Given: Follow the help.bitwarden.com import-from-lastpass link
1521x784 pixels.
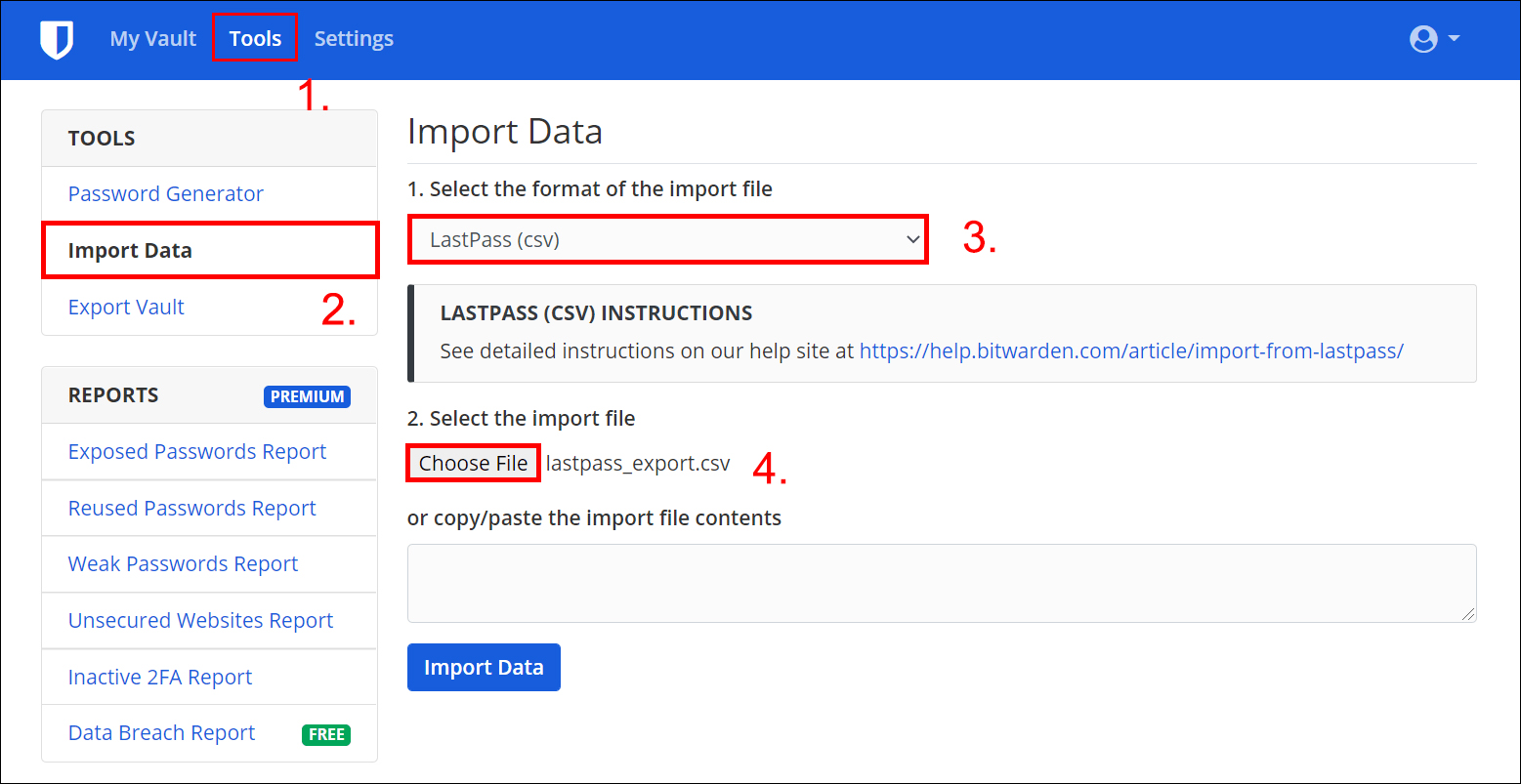Looking at the screenshot, I should (x=1131, y=351).
